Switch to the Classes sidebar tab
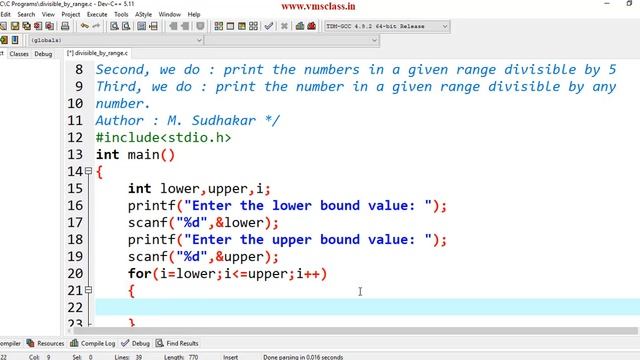The width and height of the screenshot is (640, 360). pyautogui.click(x=19, y=54)
